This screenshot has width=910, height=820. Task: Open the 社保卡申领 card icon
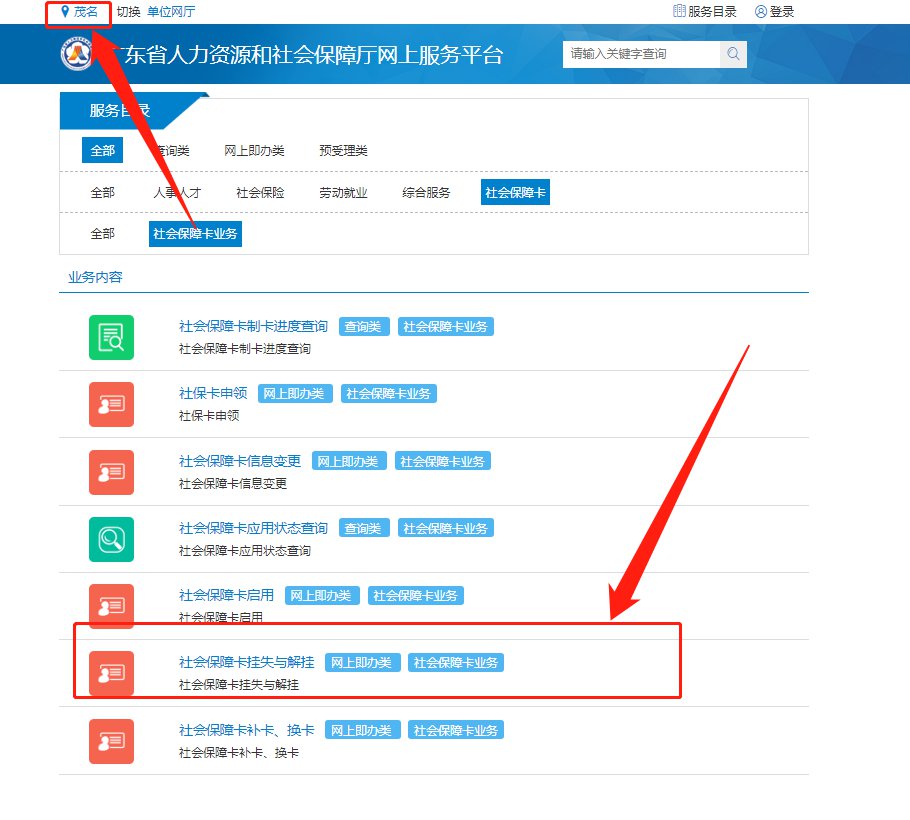point(111,404)
